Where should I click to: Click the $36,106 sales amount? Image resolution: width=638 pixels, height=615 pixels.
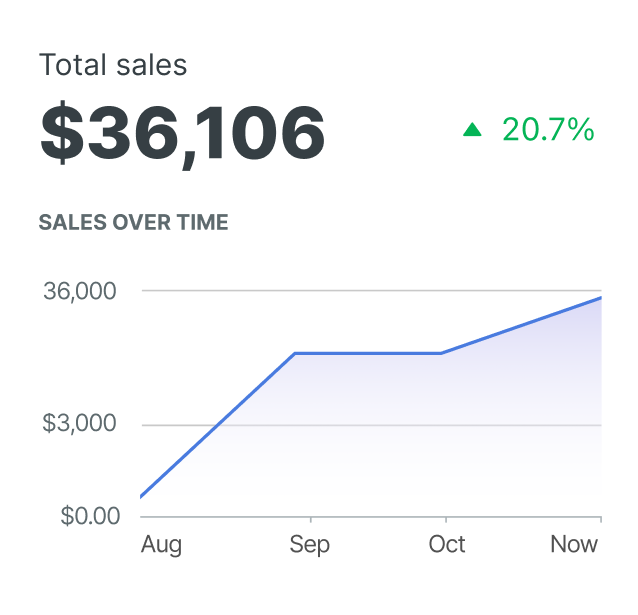click(182, 134)
